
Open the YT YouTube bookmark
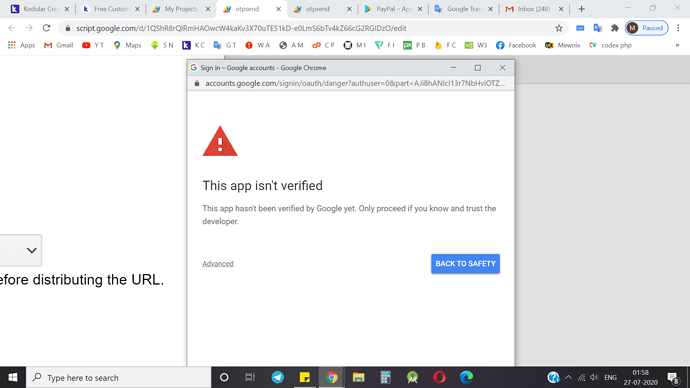[93, 45]
